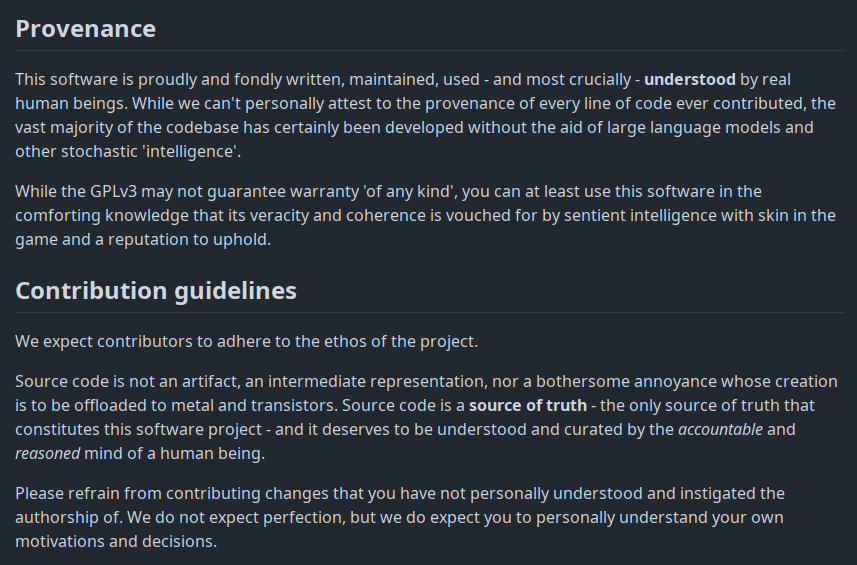The height and width of the screenshot is (565, 857).
Task: Click the bold phrase "source of truth"
Action: click(x=527, y=406)
